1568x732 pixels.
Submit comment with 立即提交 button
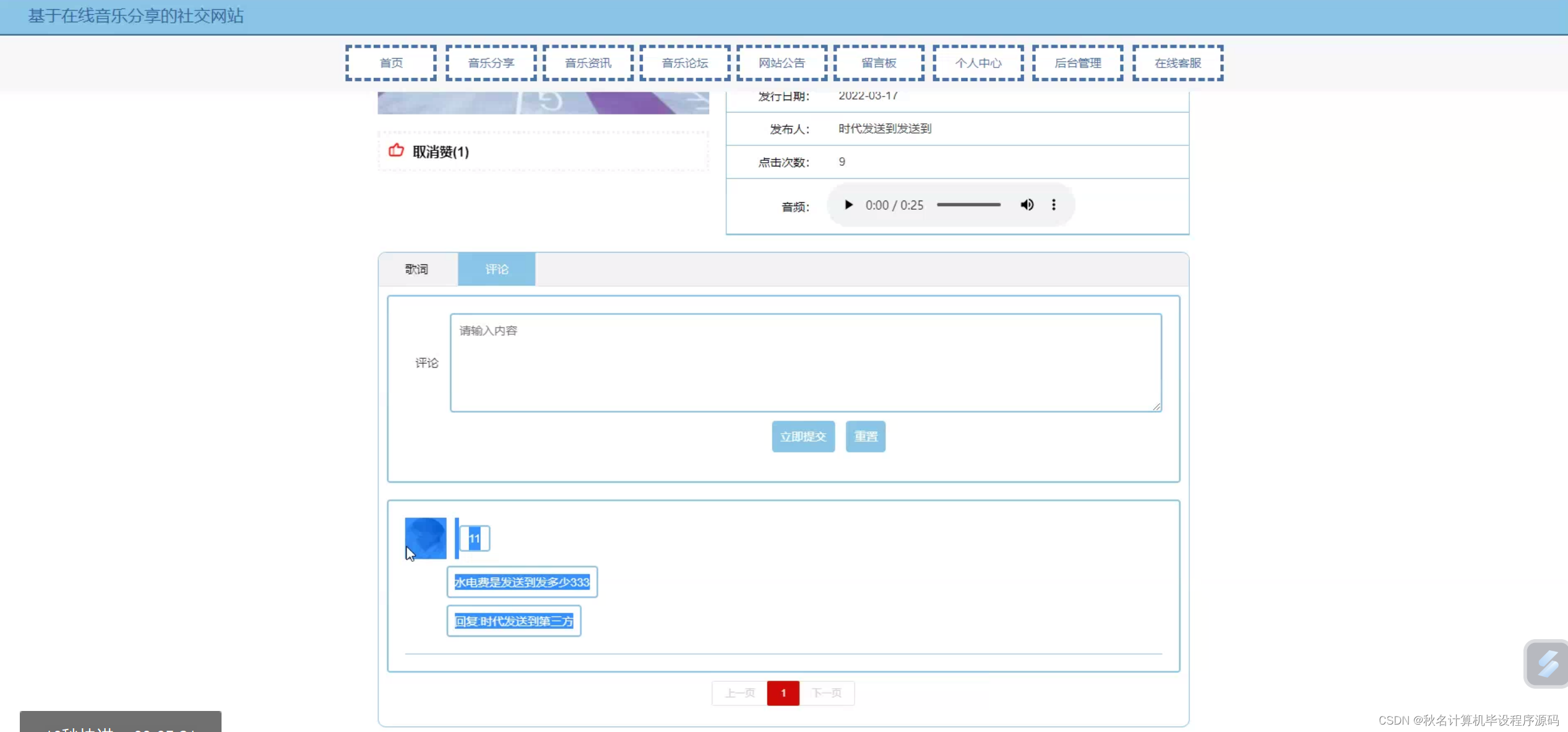[803, 437]
